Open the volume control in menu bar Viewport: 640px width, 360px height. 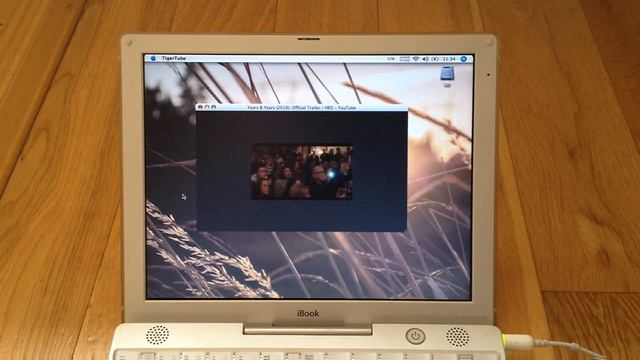(425, 59)
